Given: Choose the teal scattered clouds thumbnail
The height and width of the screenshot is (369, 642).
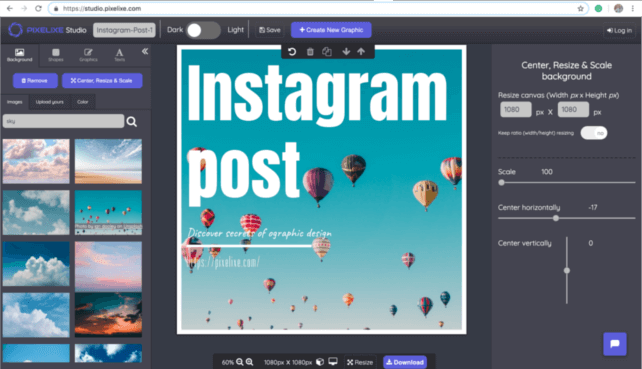Looking at the screenshot, I should pyautogui.click(x=36, y=212).
